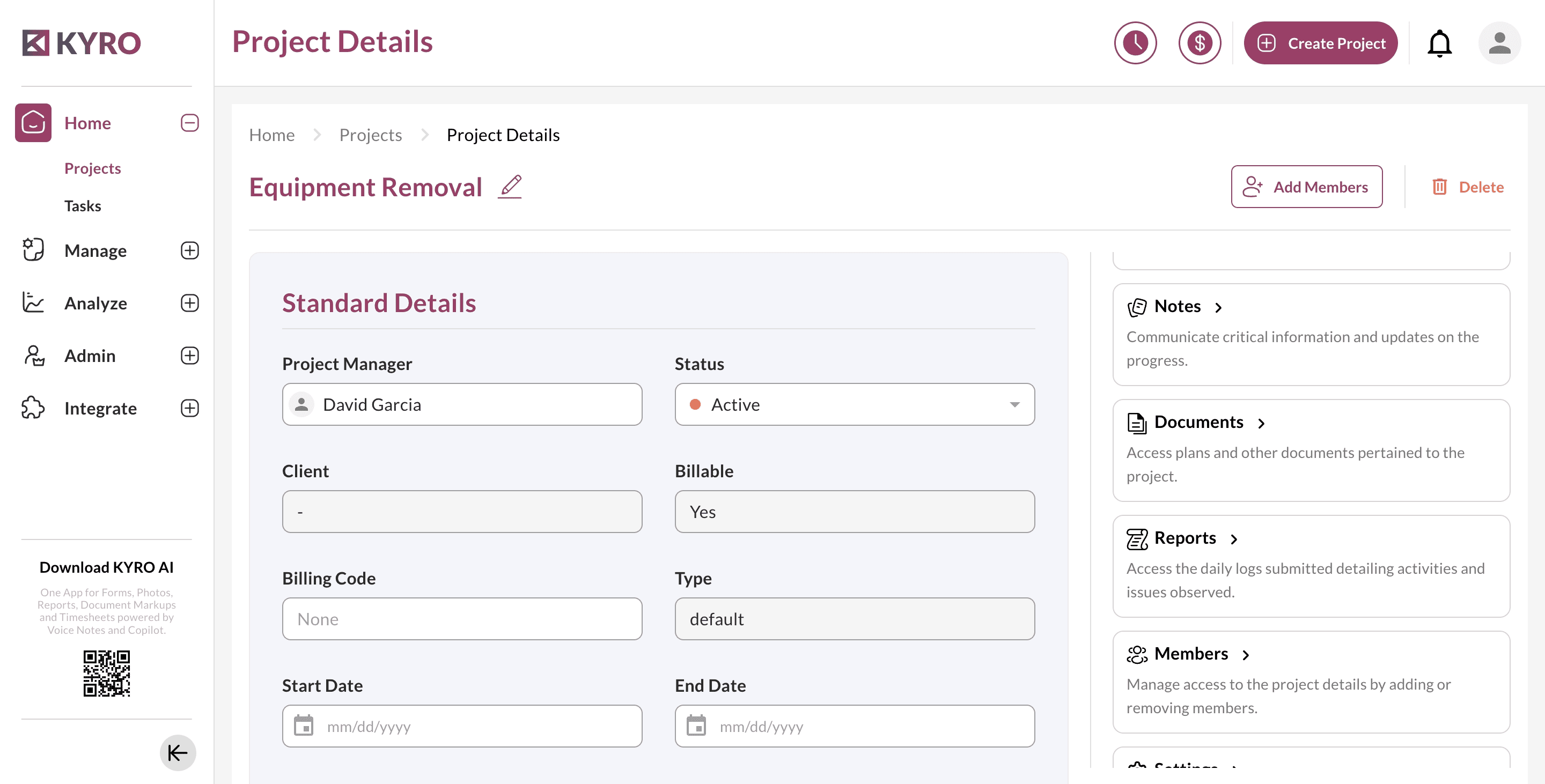Open Members via its chevron
The image size is (1545, 784).
[1246, 655]
